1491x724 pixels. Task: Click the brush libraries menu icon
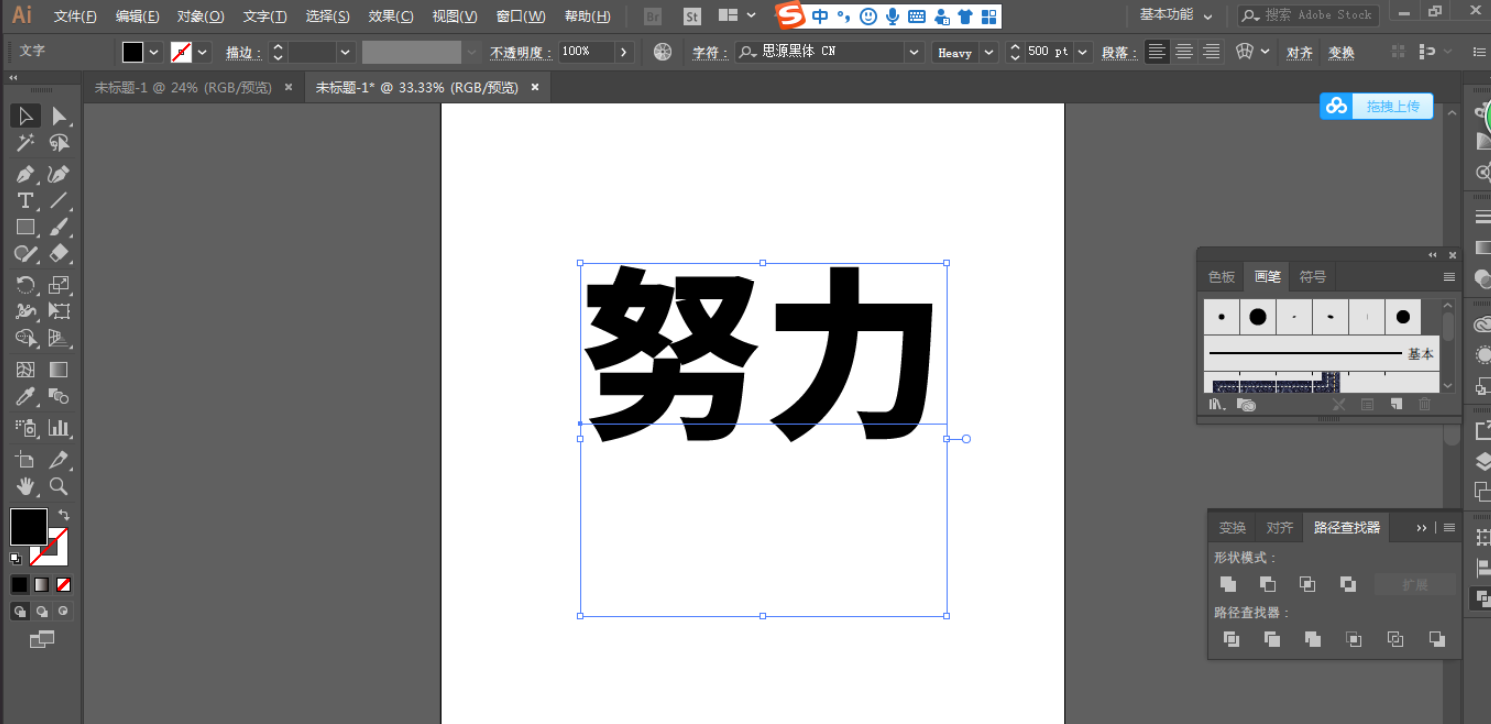coord(1216,404)
